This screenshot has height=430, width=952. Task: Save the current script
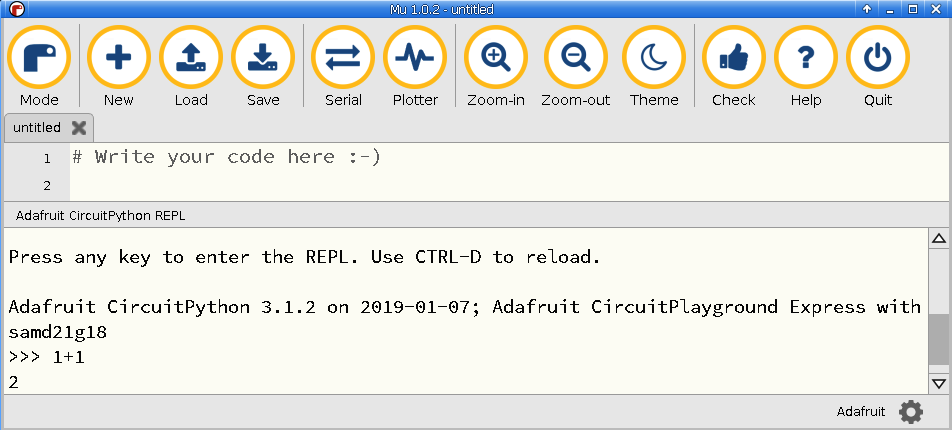[263, 66]
